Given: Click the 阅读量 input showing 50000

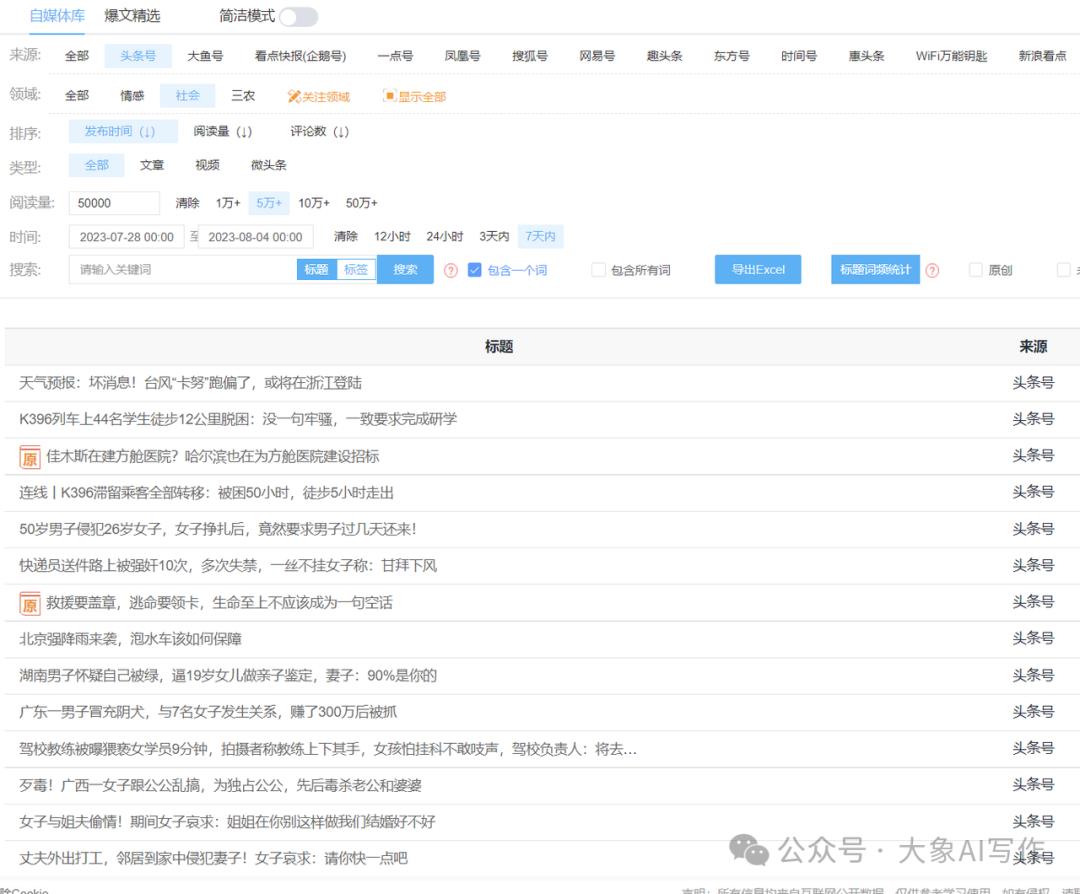Looking at the screenshot, I should (x=114, y=202).
